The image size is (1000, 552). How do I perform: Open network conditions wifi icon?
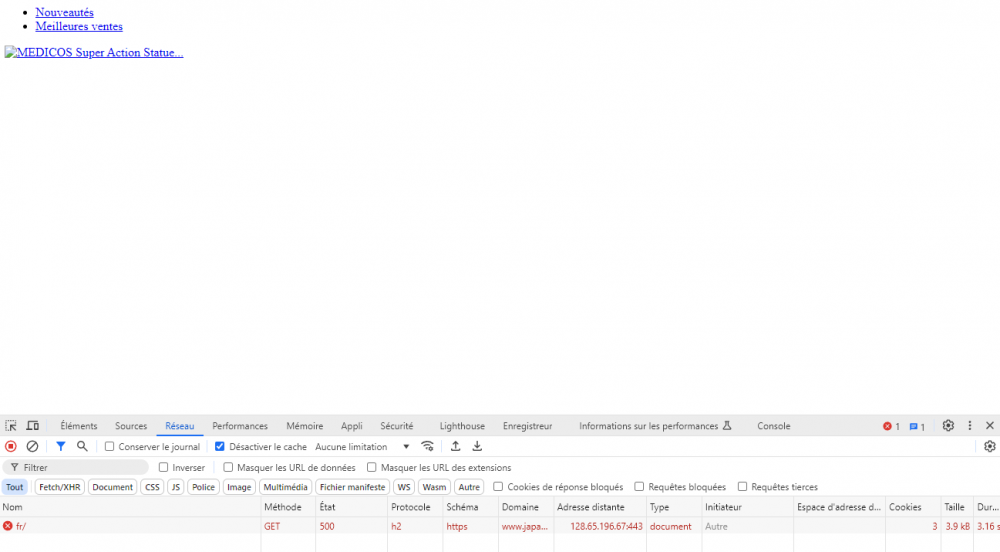pos(427,446)
